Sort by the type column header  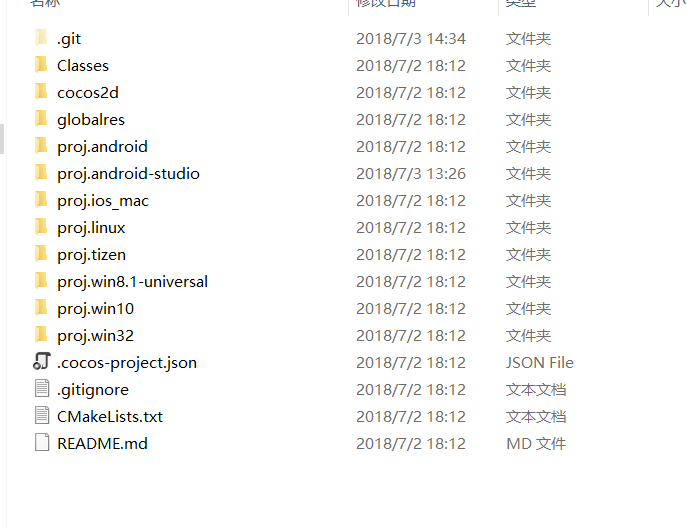pyautogui.click(x=521, y=3)
